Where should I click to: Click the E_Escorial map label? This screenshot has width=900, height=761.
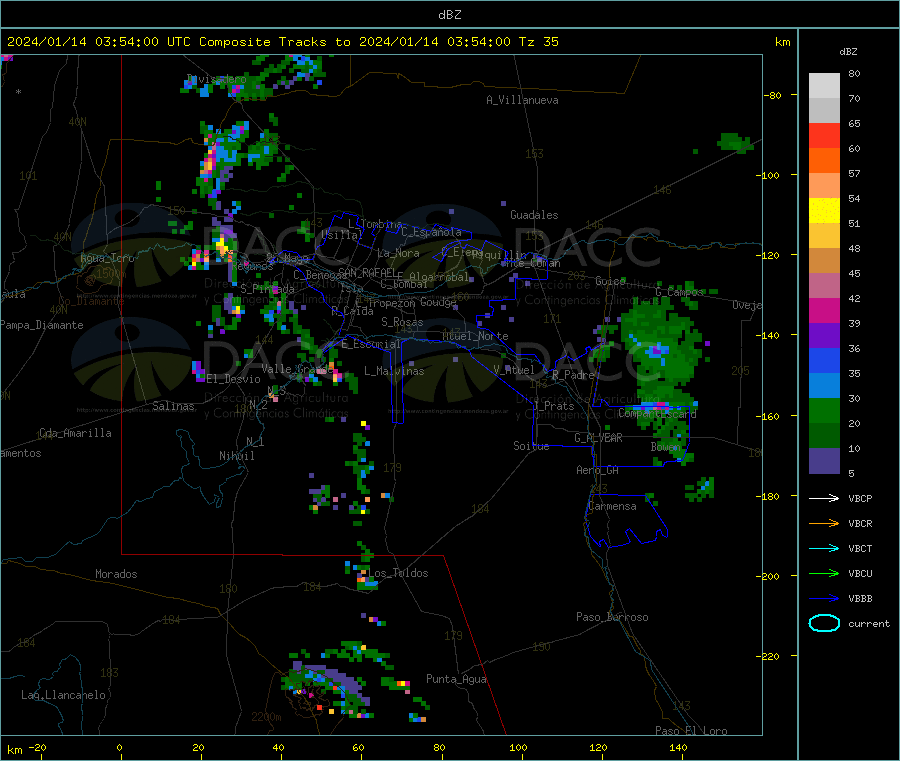(x=370, y=344)
